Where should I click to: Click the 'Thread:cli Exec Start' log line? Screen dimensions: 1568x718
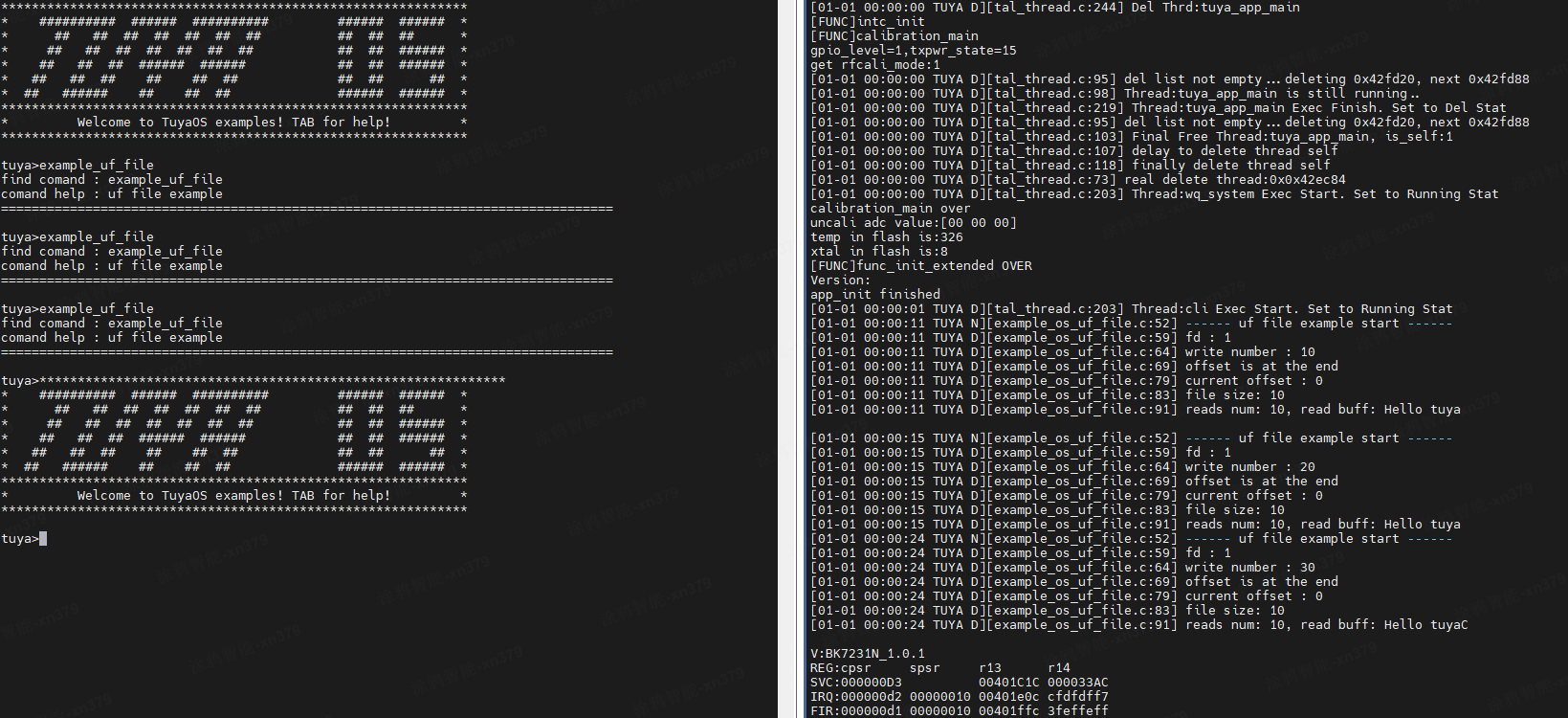1132,309
